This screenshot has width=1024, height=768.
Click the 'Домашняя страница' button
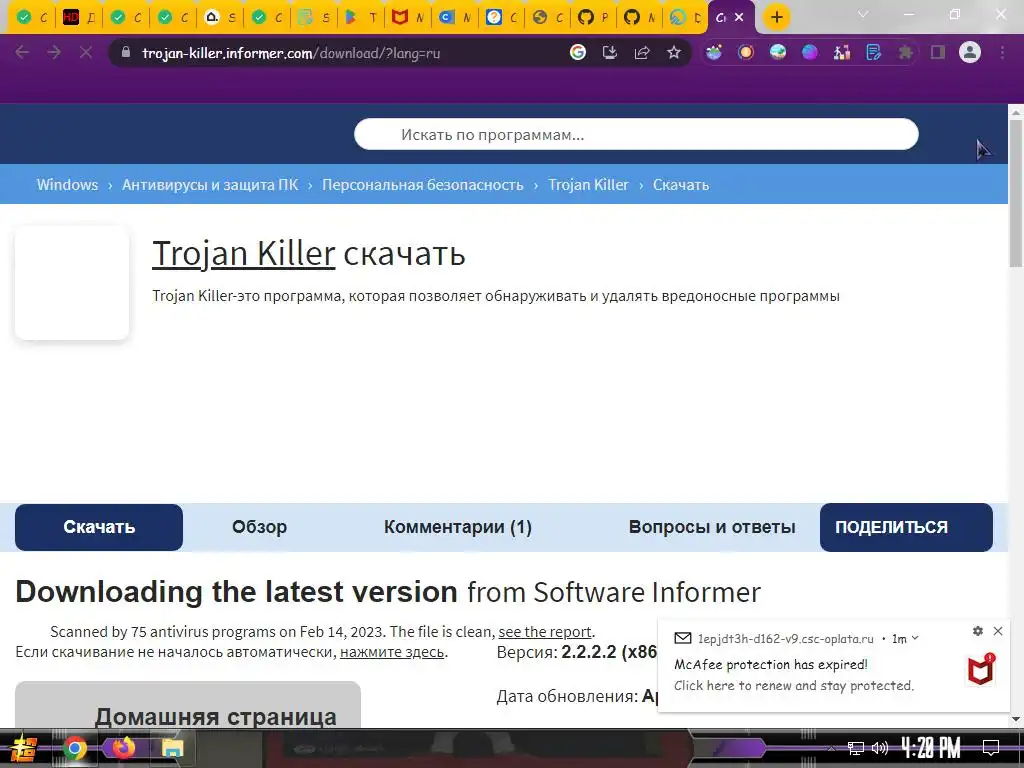coord(188,705)
